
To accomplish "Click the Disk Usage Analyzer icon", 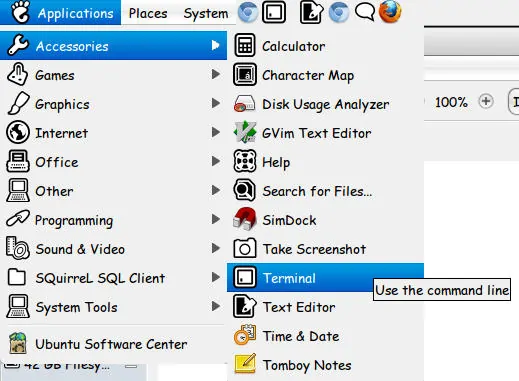I will 245,104.
